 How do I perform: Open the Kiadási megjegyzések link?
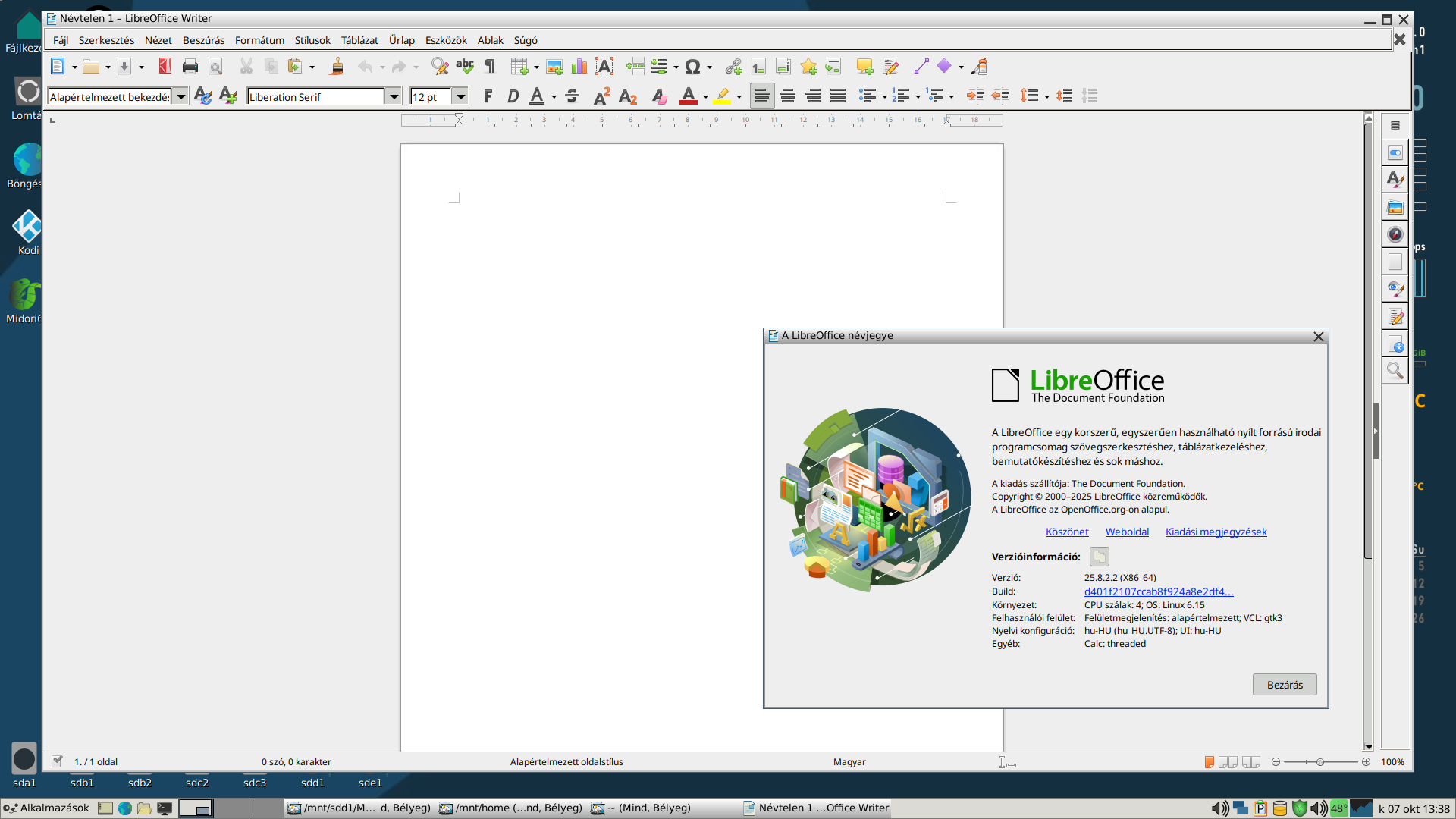1216,532
